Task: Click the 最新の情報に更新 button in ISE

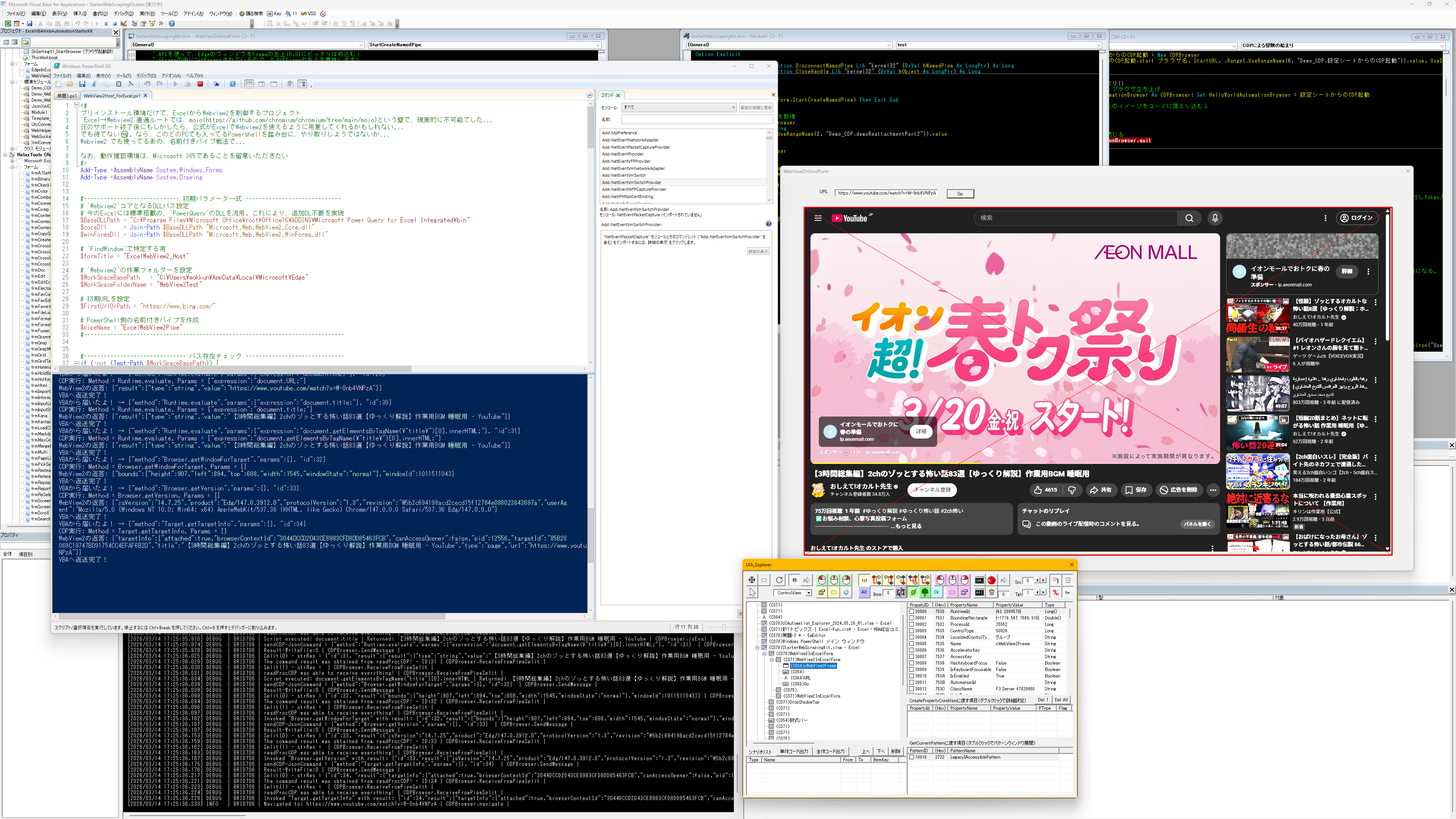Action: point(756,107)
